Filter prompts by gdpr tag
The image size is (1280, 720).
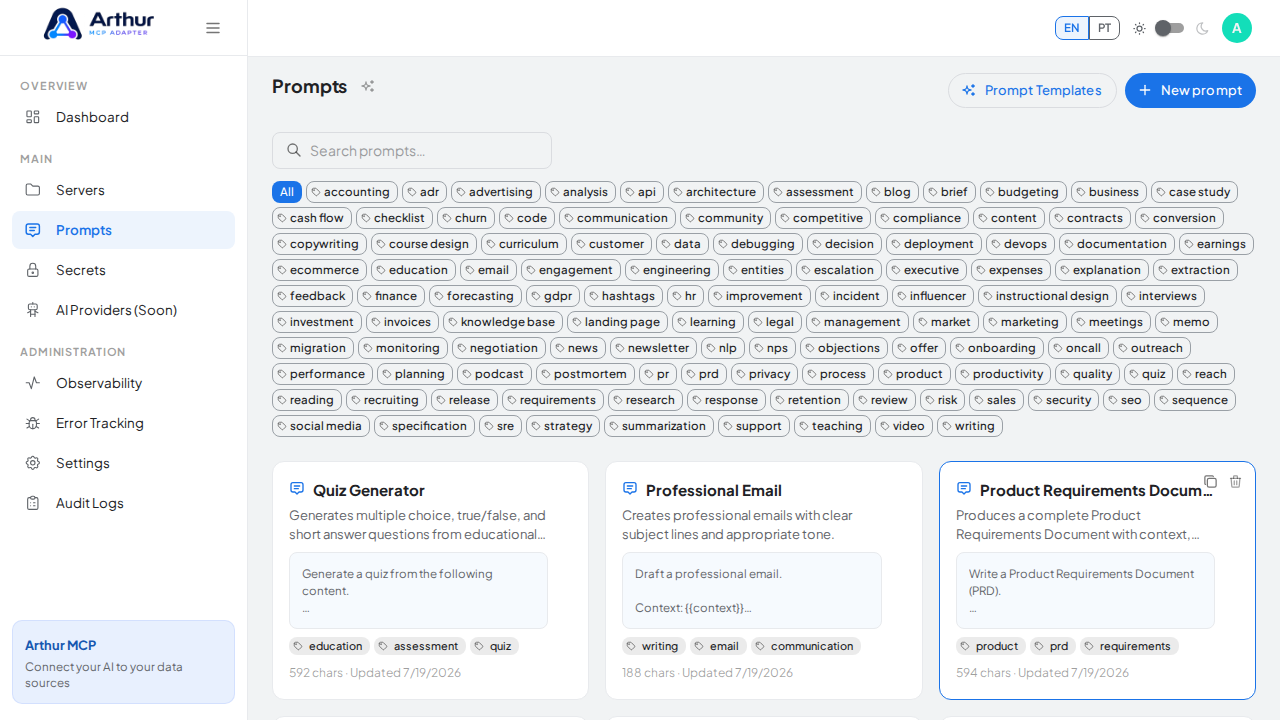(553, 296)
